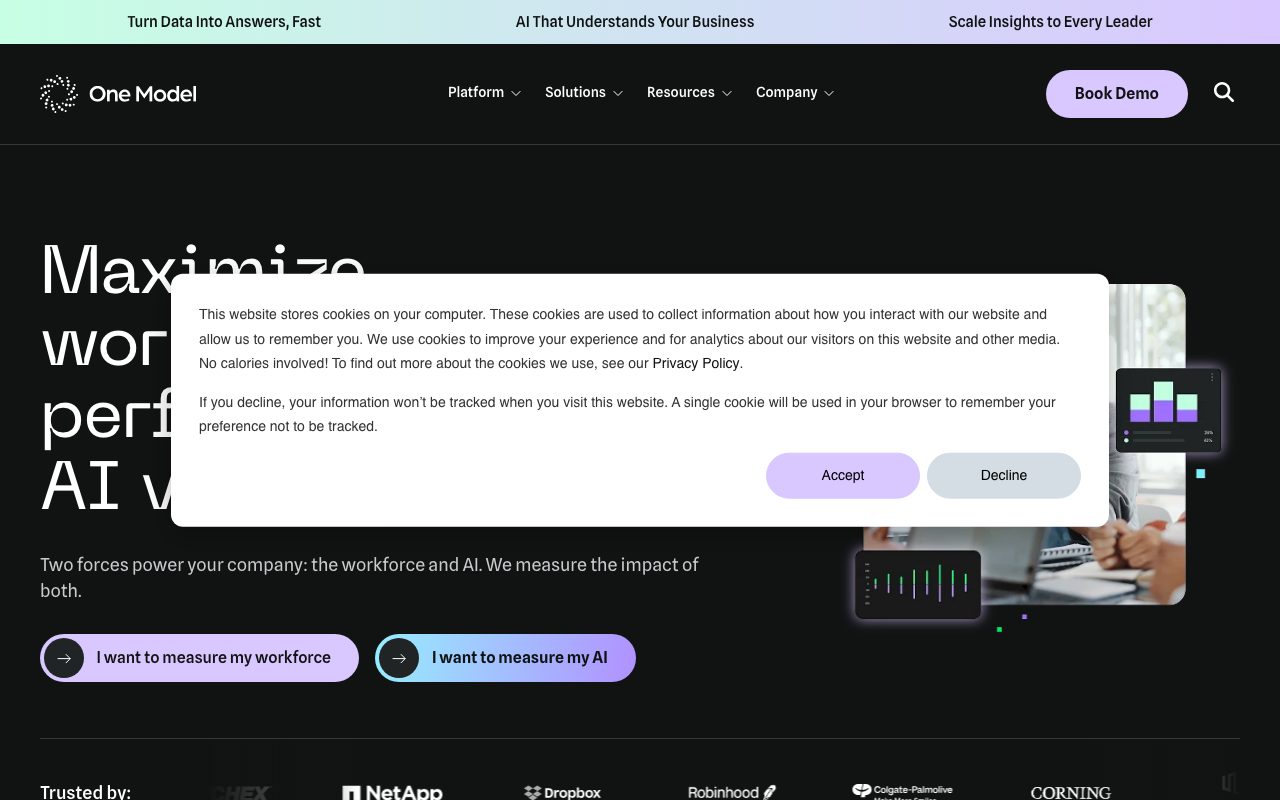Open the Platform navigation item

click(476, 92)
